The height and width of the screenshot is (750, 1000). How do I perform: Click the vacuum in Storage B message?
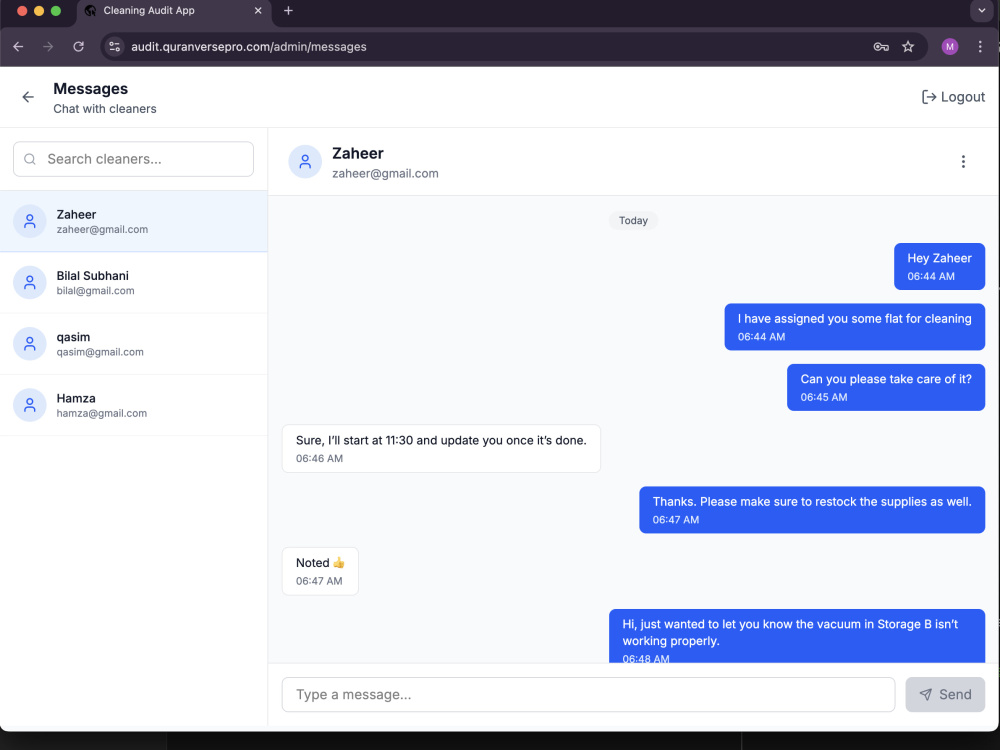coord(797,636)
